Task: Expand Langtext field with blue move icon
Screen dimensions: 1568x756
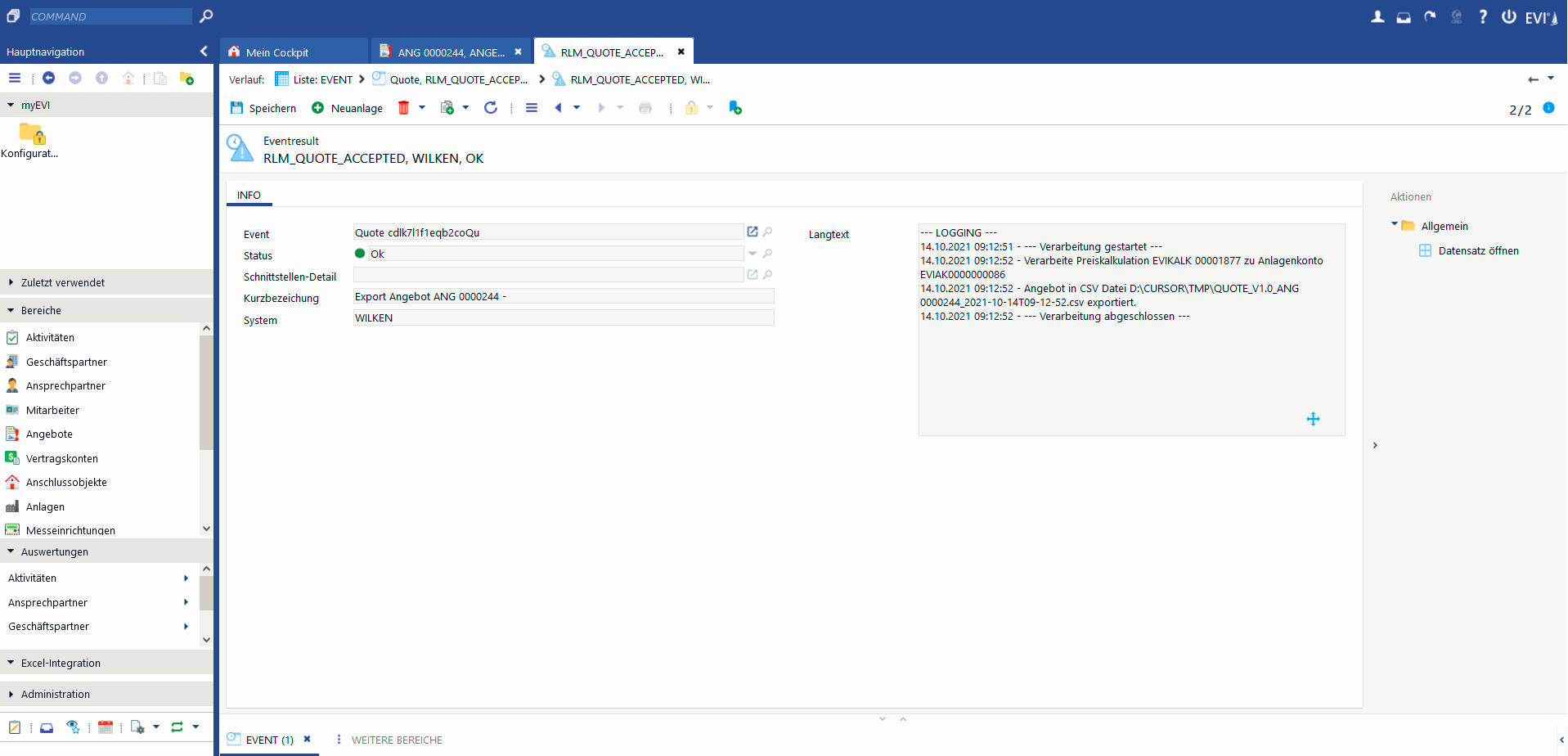Action: (1313, 419)
